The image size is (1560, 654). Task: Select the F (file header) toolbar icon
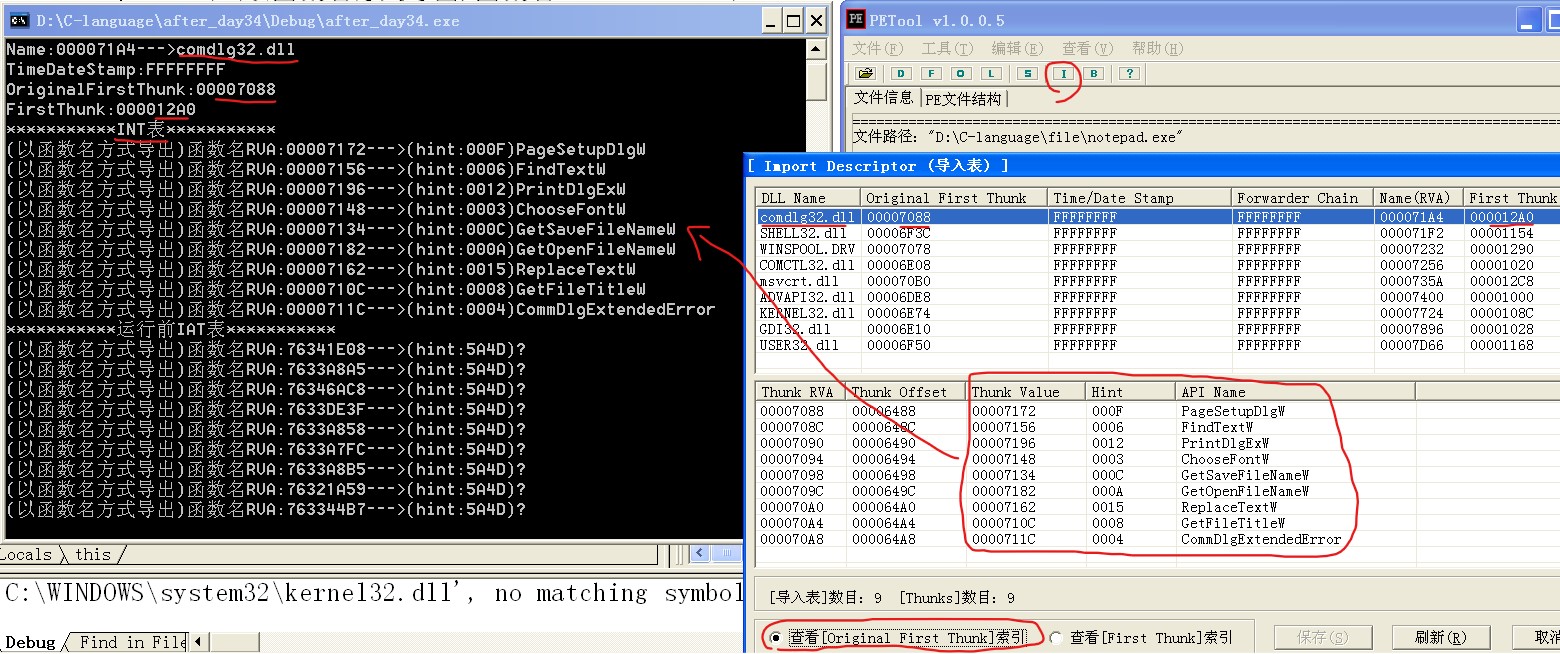click(x=931, y=73)
